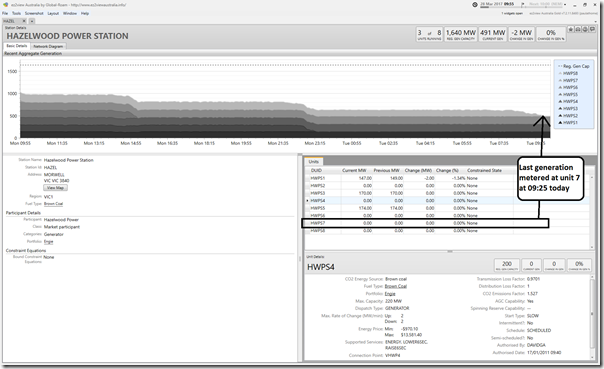Toggle Reg. Gen Cap line in legend
Viewport: 604px width, 369px height.
(x=574, y=66)
